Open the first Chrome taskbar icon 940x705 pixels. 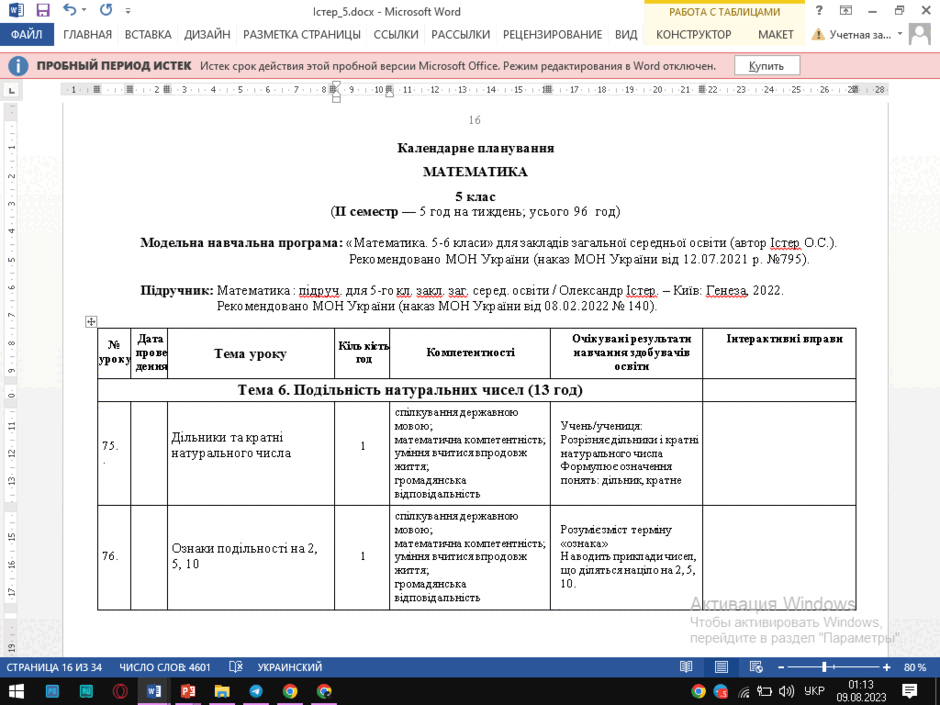(290, 691)
